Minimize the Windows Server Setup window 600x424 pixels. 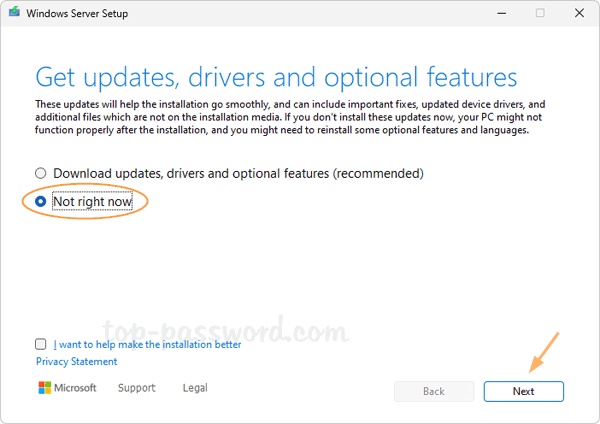pos(502,13)
